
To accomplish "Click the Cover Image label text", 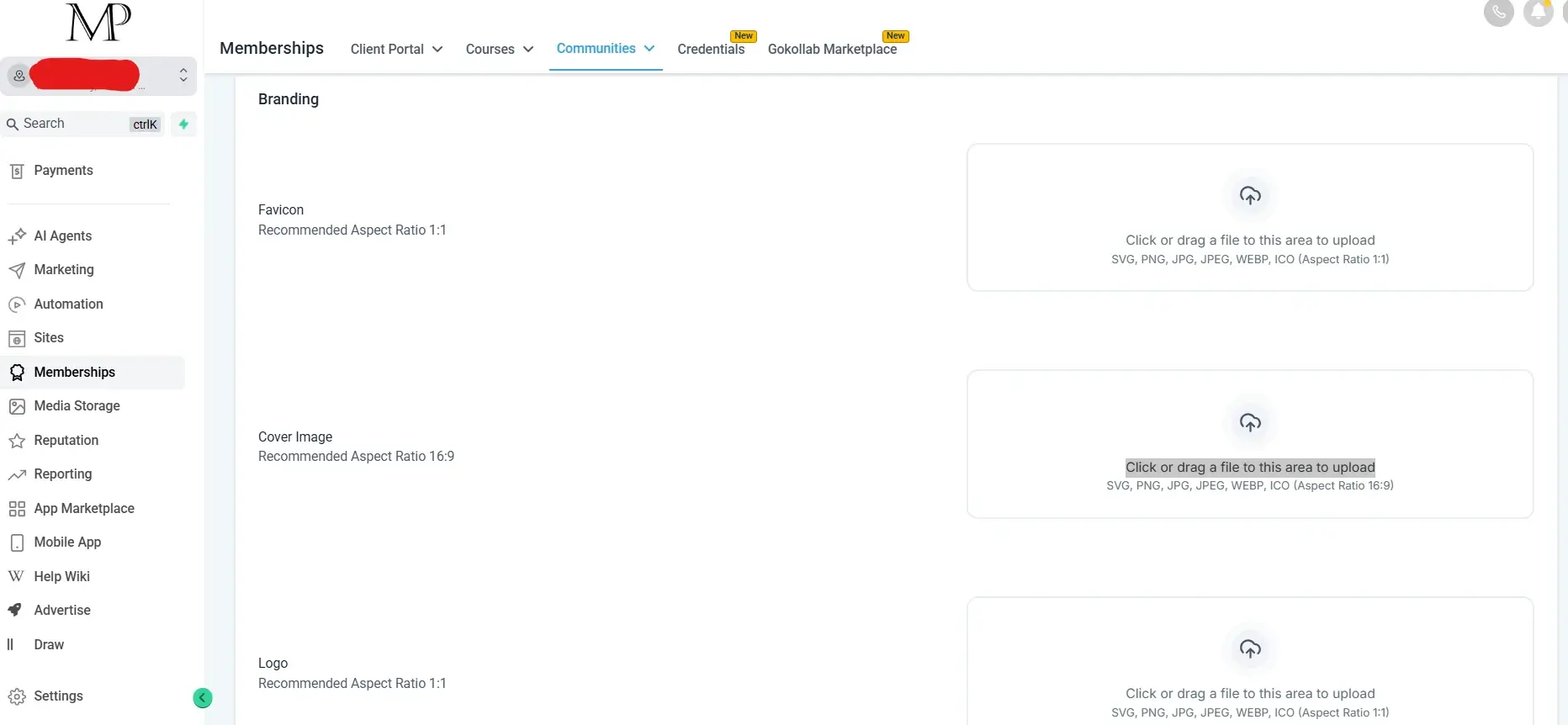I will 295,437.
